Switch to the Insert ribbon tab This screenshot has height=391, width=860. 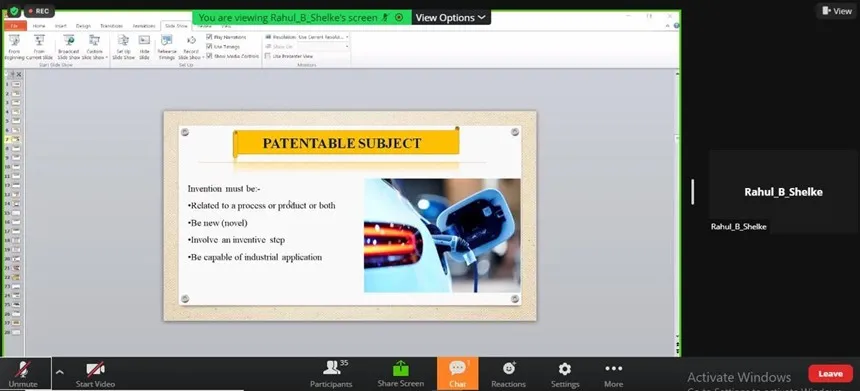click(x=60, y=26)
